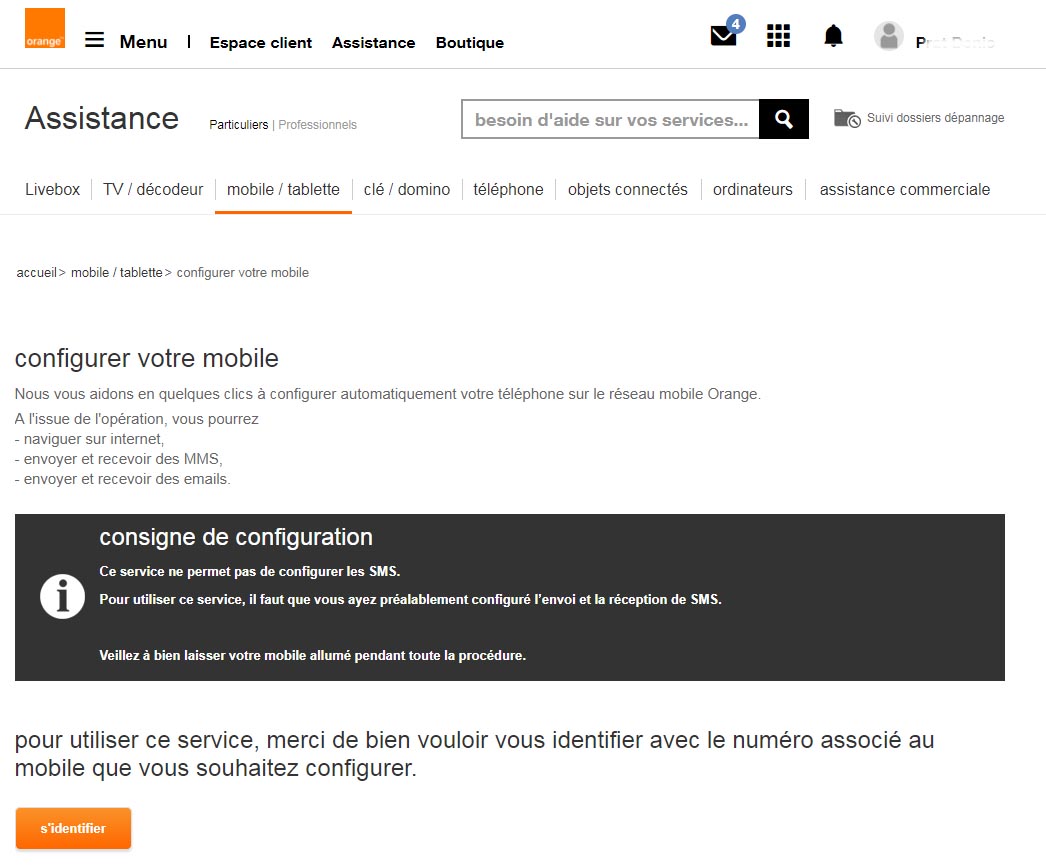This screenshot has width=1046, height=868.
Task: Open the apps grid icon
Action: tap(778, 35)
